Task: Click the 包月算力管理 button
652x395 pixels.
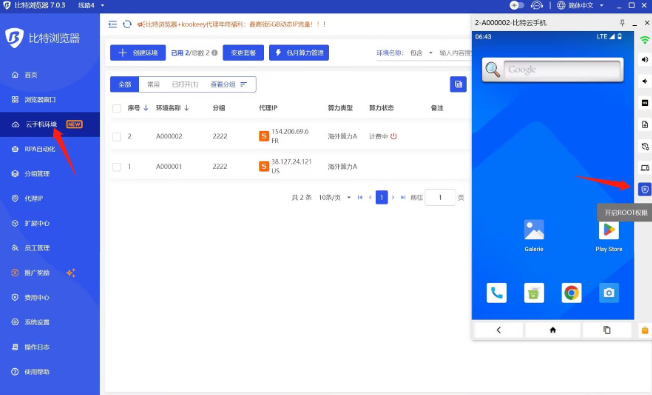Action: (x=299, y=53)
